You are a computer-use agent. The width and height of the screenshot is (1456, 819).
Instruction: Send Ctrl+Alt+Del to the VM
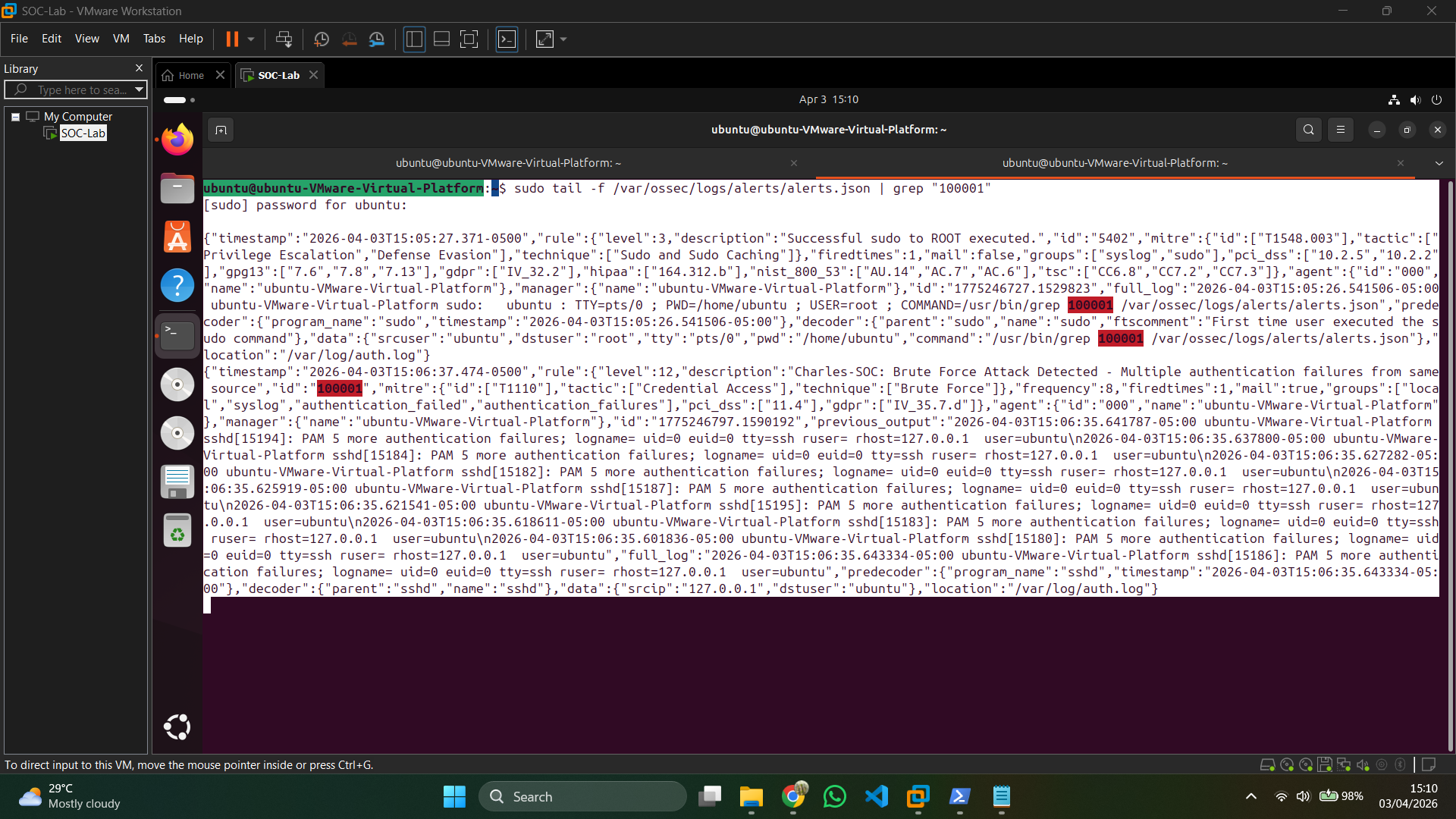284,39
